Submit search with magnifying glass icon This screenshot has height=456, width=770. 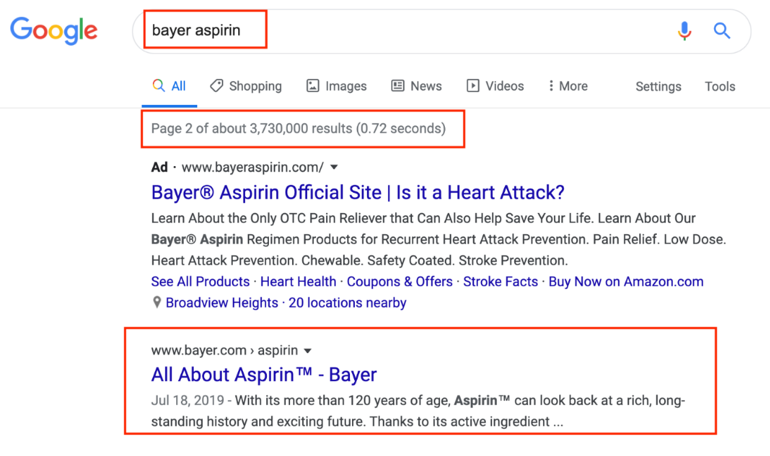(x=721, y=31)
